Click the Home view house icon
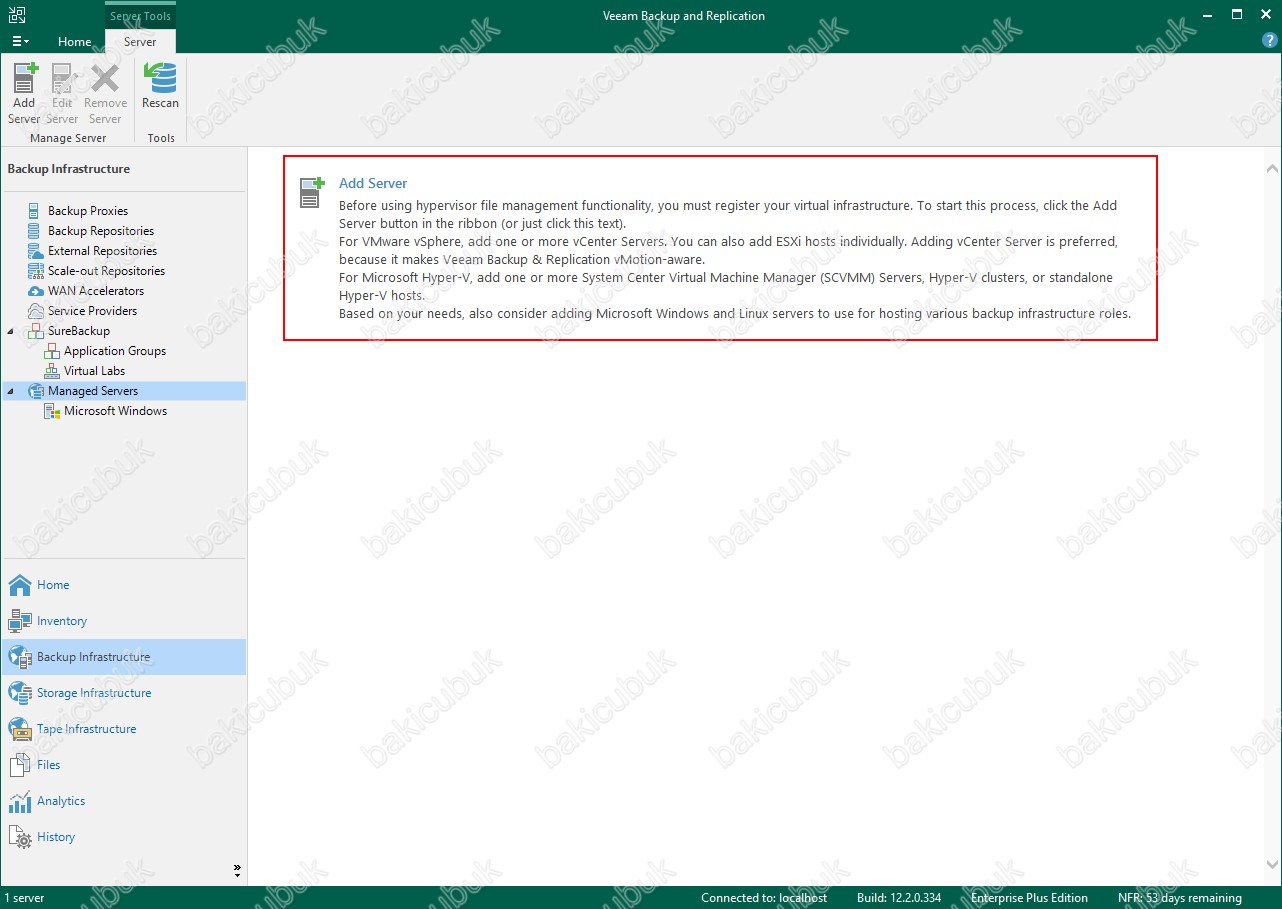The image size is (1282, 909). click(x=20, y=585)
